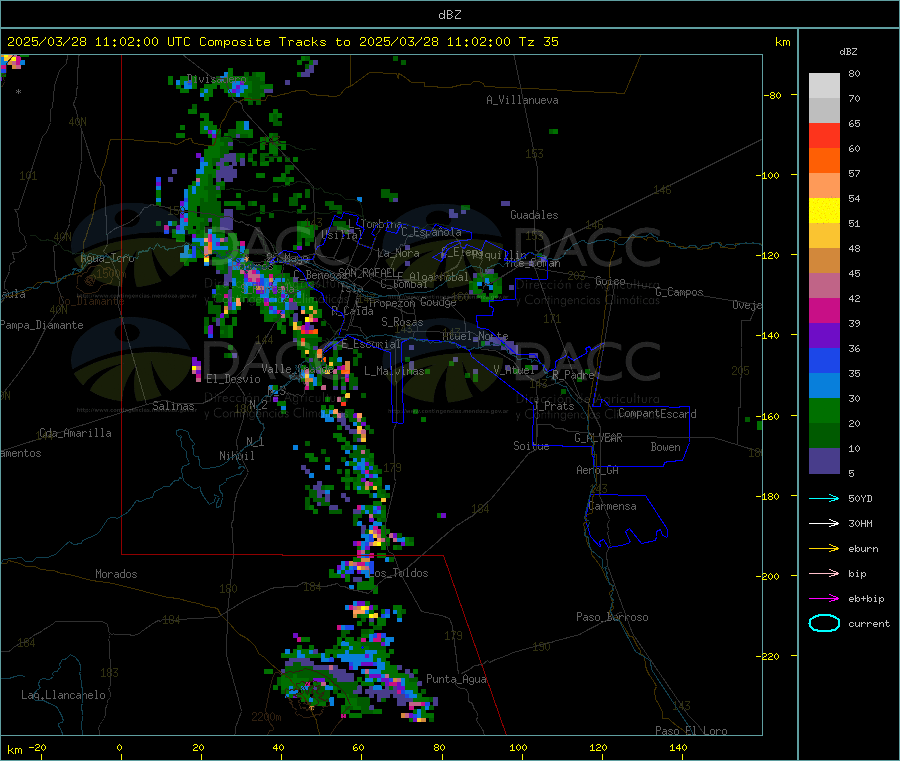Click the '2200m' contour label near bottom
The width and height of the screenshot is (900, 761).
click(x=266, y=717)
